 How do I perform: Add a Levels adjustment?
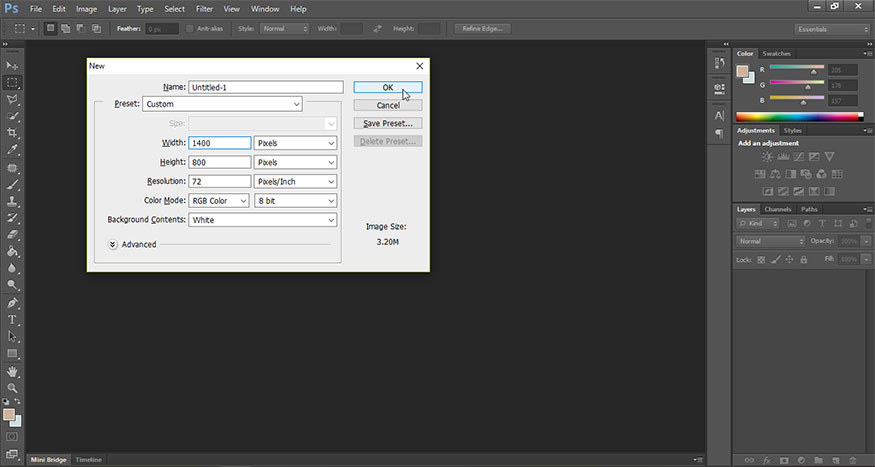click(783, 157)
